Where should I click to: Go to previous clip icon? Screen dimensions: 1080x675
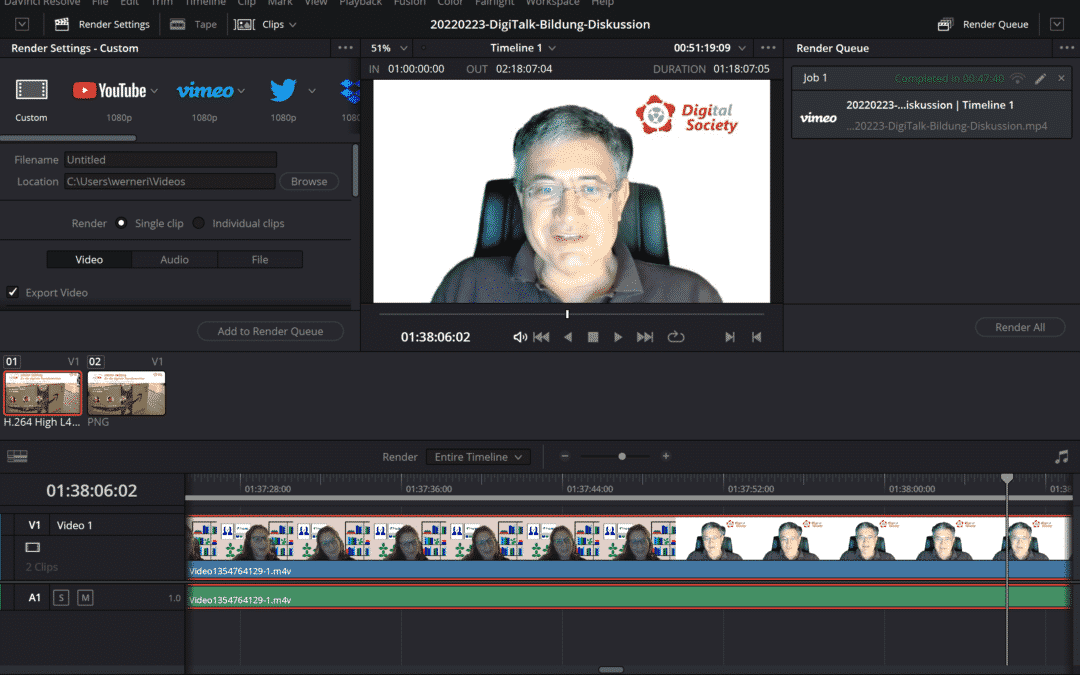tap(756, 337)
